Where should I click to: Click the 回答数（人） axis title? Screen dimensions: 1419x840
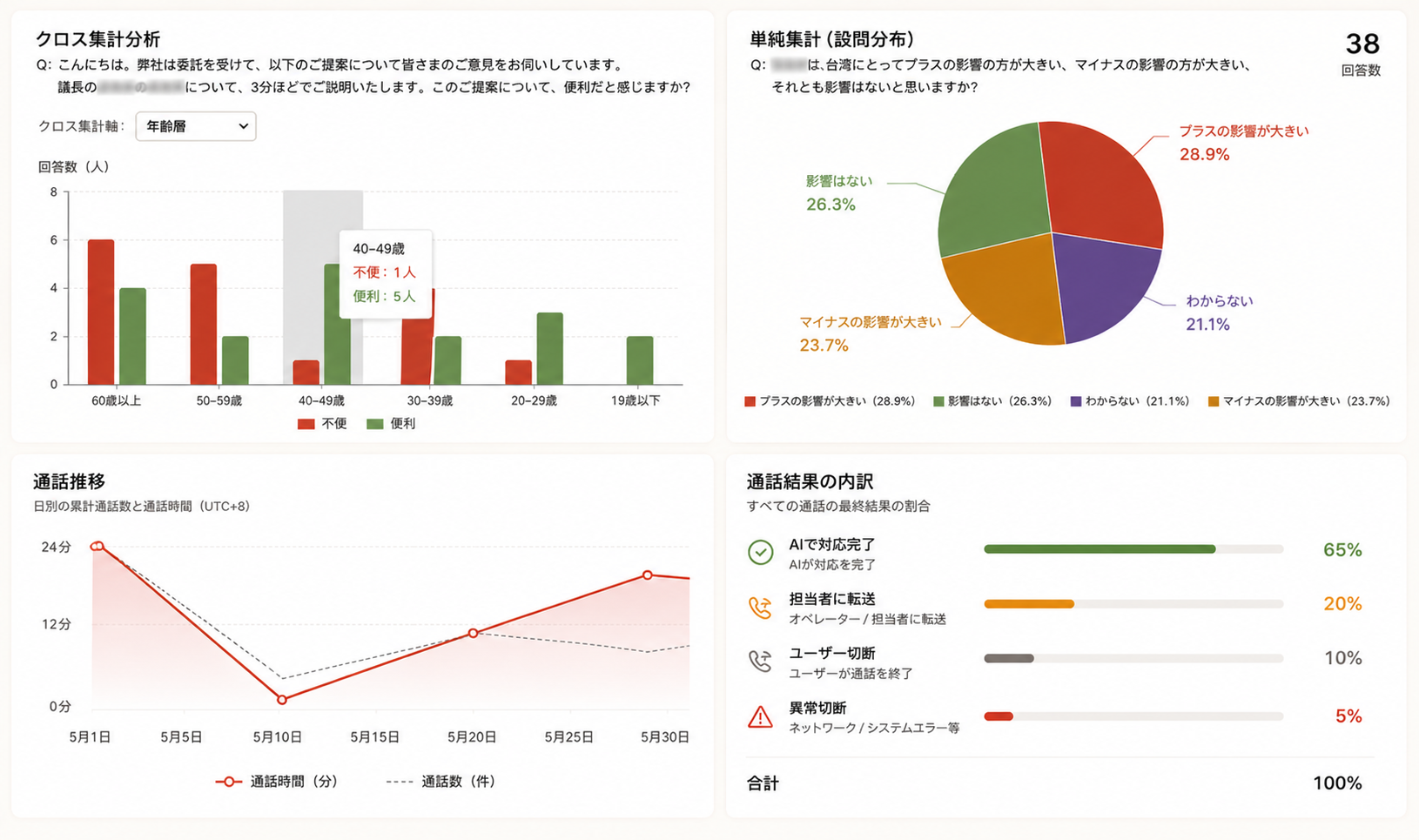pyautogui.click(x=74, y=167)
